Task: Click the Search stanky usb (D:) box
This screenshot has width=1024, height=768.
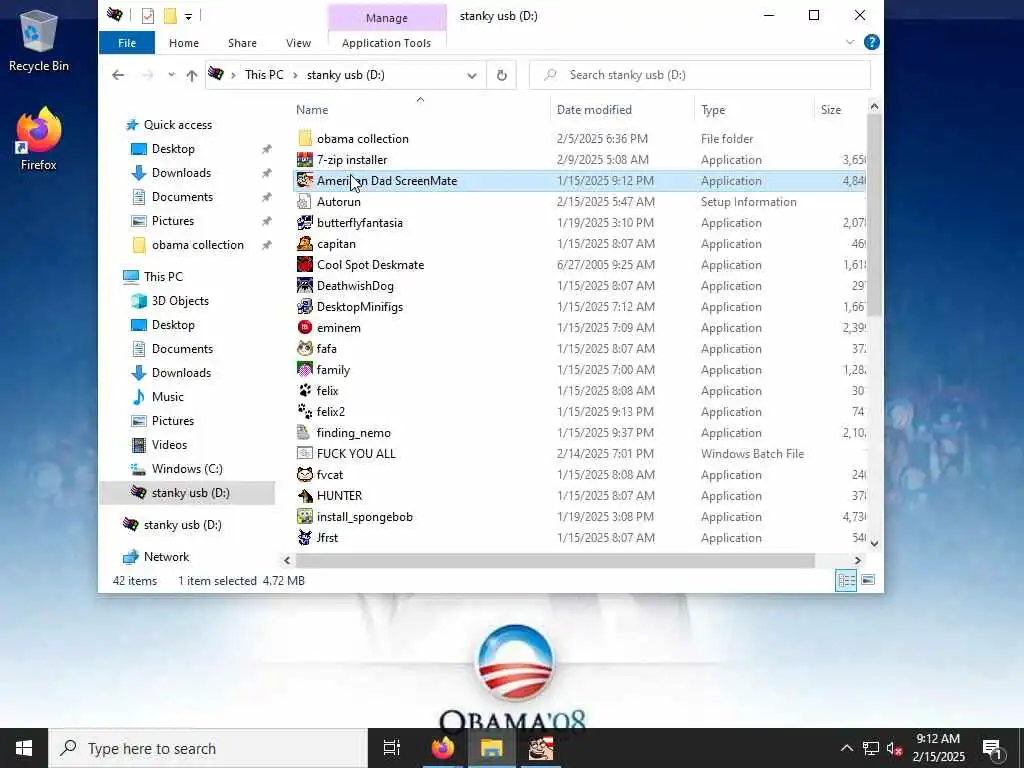Action: pos(700,75)
